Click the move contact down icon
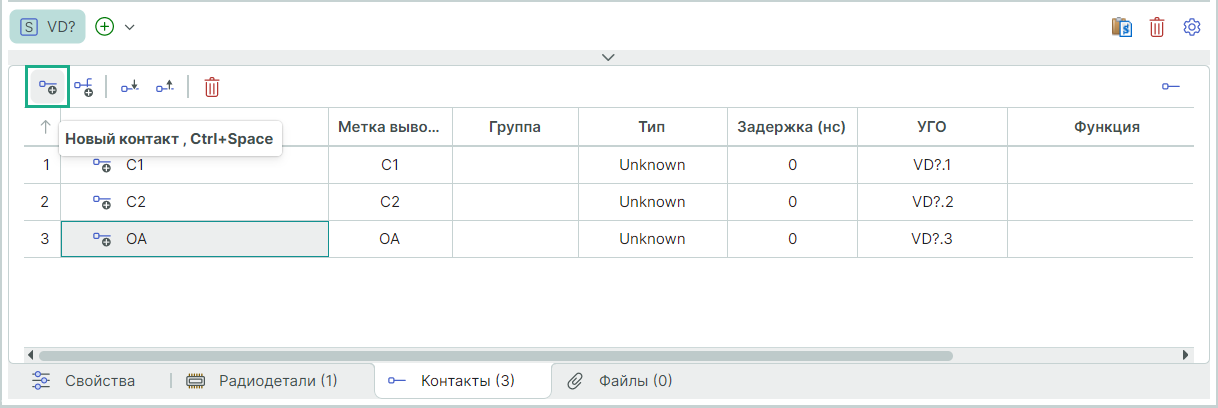This screenshot has height=408, width=1218. point(130,87)
